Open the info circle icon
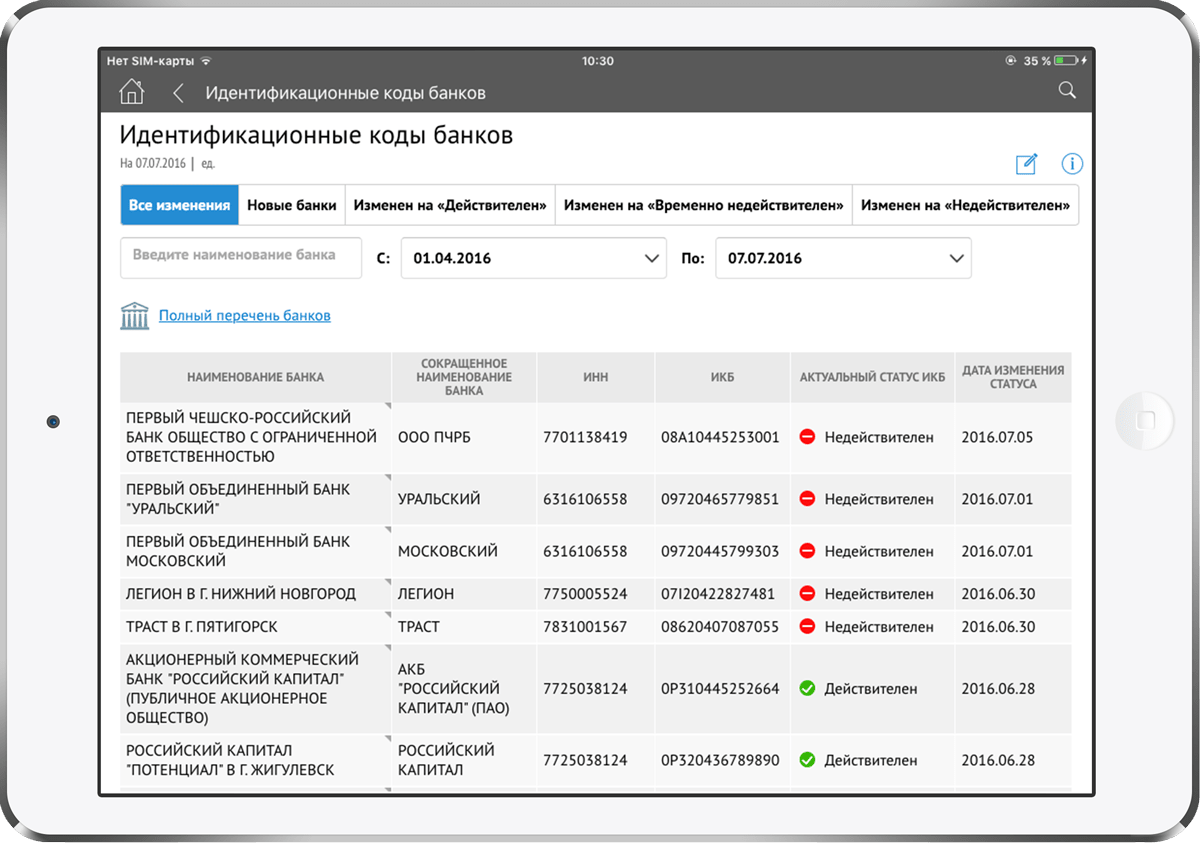Viewport: 1200px width, 843px height. pos(1072,164)
